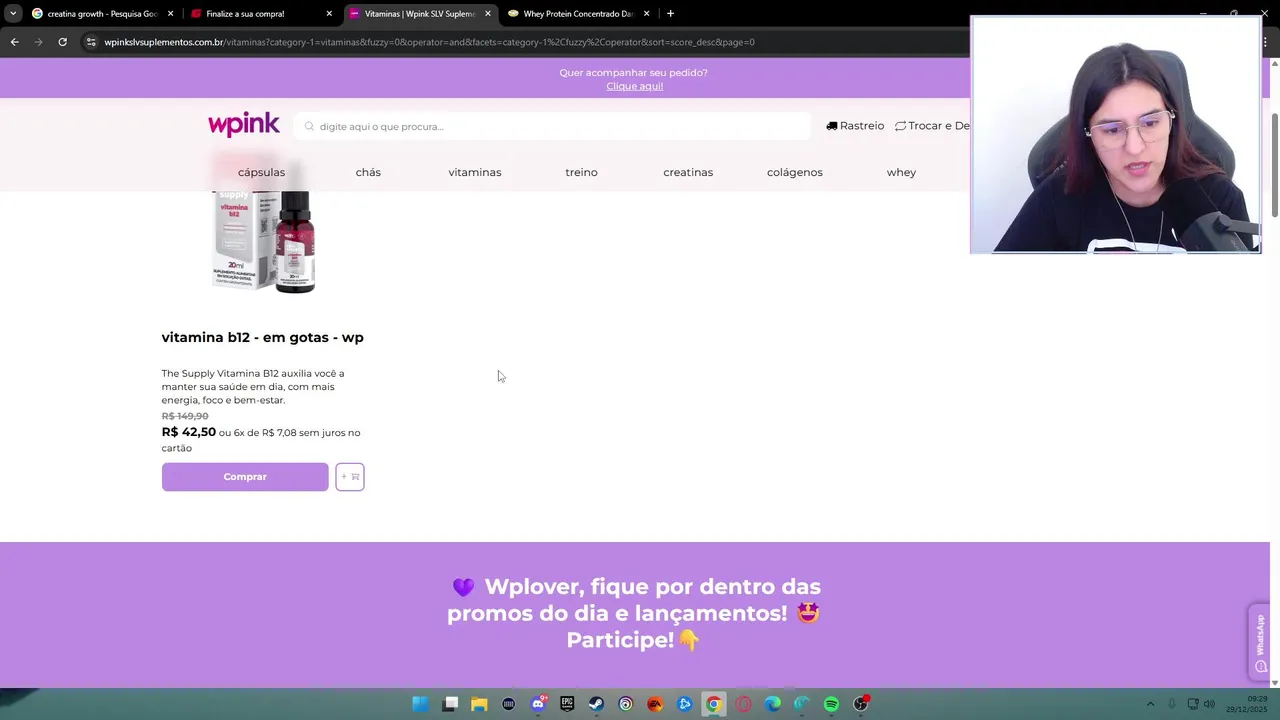Open the vitamina b12 em gotas product title

tap(263, 337)
